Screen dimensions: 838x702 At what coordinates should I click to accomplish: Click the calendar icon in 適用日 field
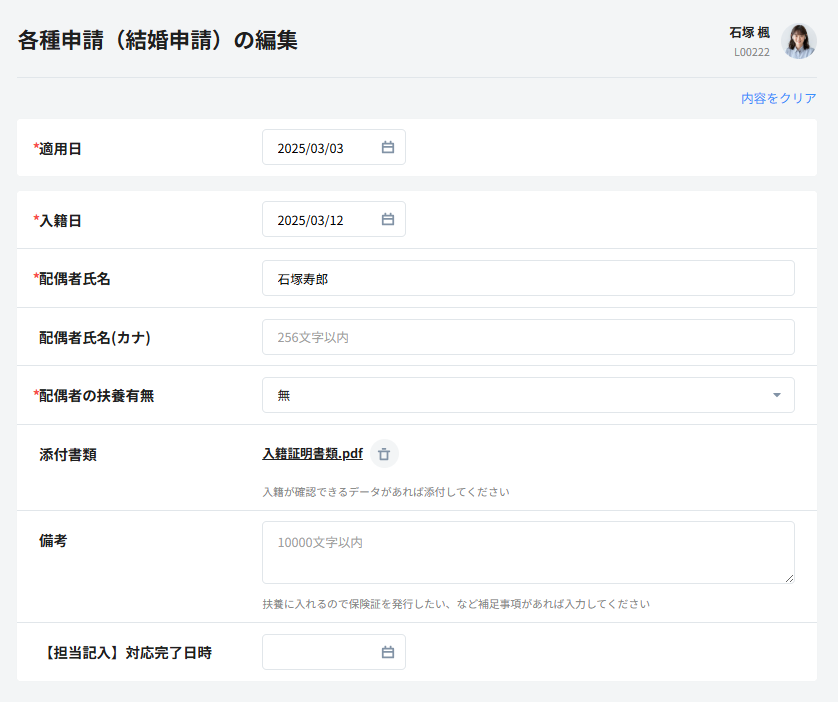pos(388,148)
